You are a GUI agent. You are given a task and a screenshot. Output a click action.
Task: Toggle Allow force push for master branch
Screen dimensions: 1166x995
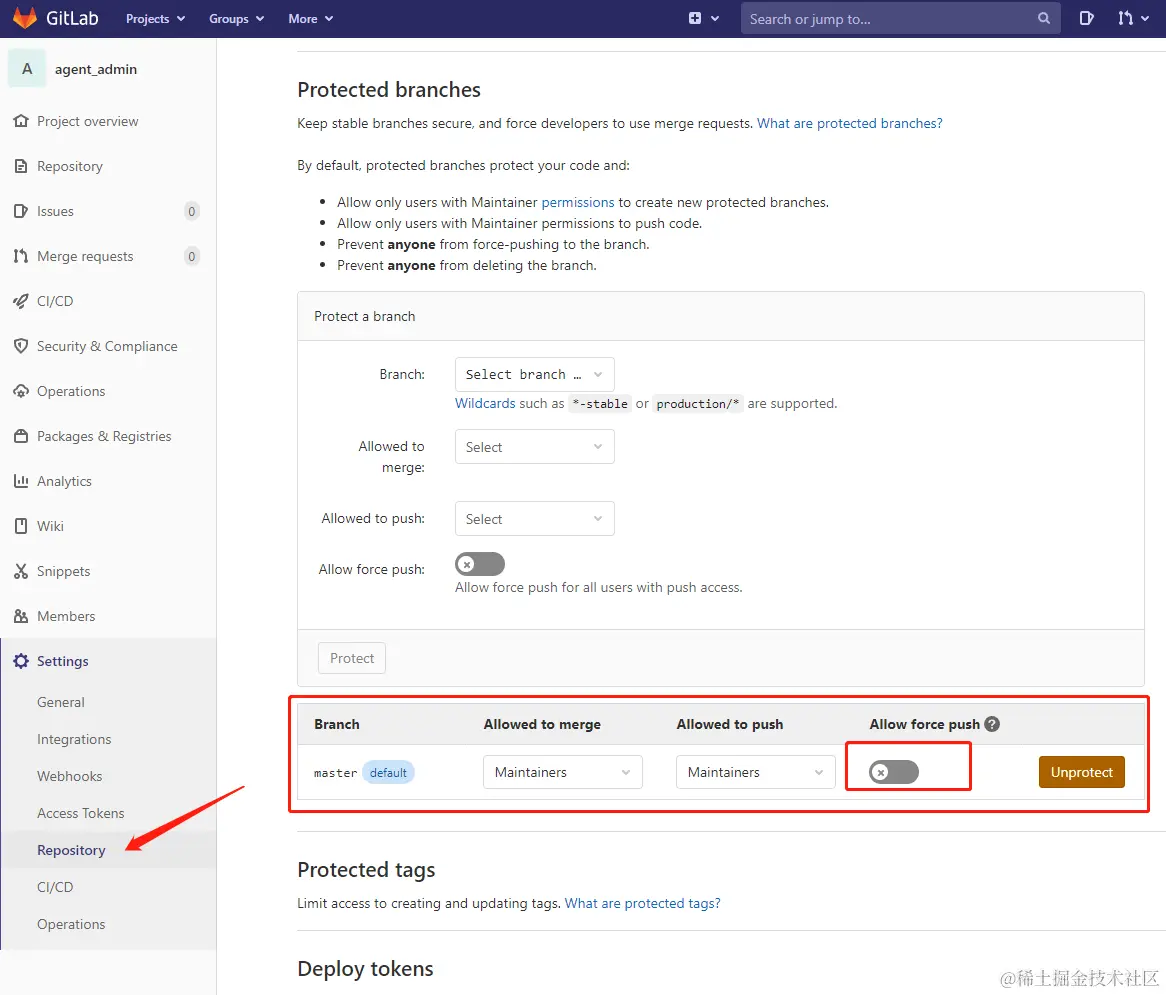(893, 772)
